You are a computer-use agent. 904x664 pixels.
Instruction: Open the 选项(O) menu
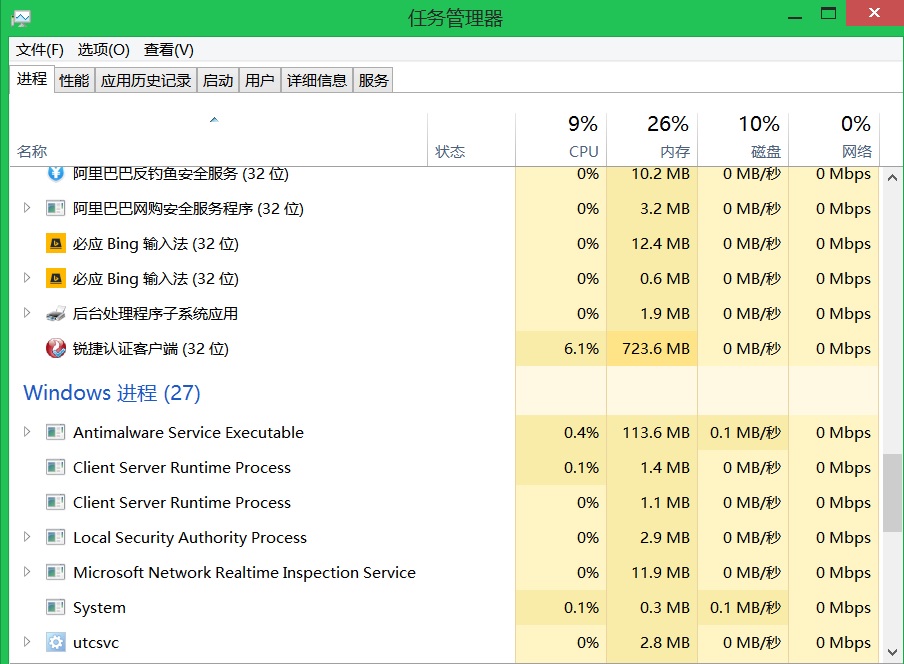click(103, 50)
